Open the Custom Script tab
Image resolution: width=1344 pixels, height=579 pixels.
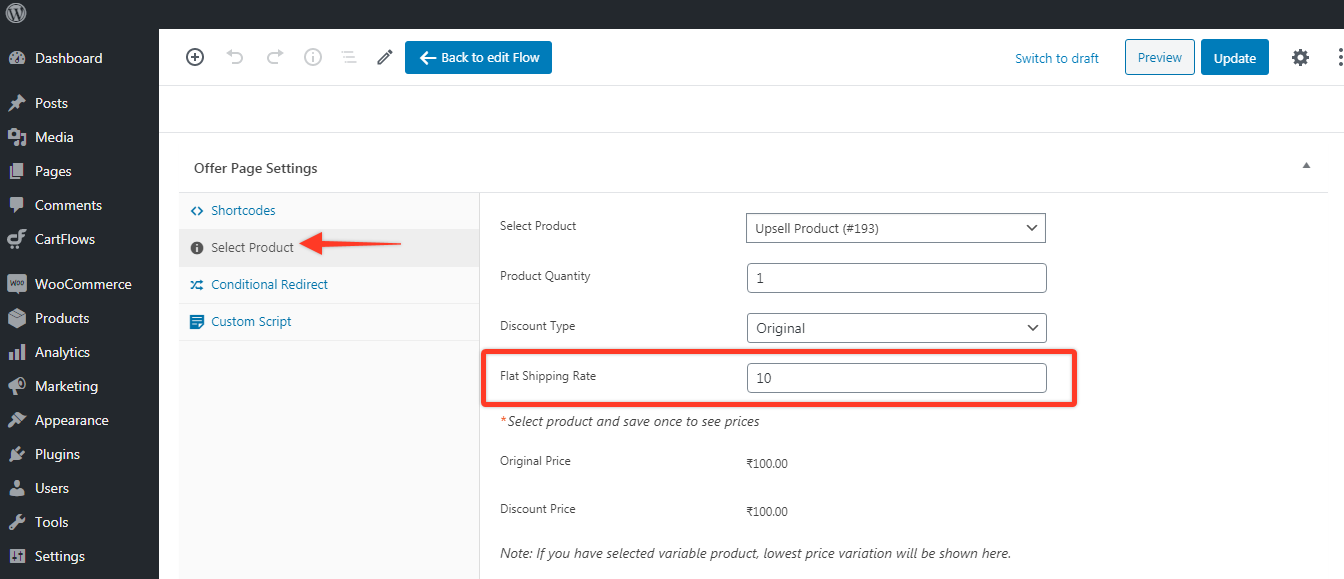329,322
